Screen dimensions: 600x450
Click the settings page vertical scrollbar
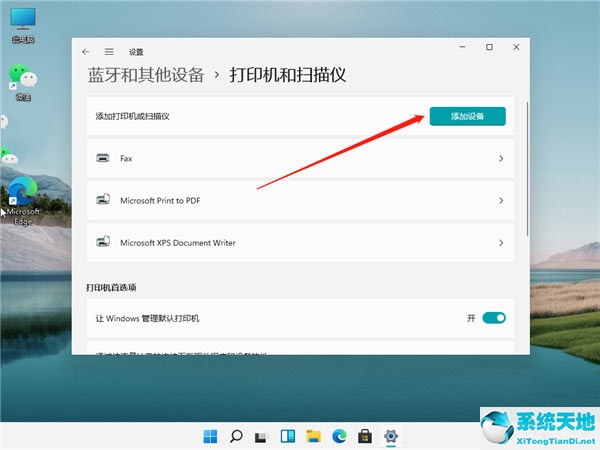(x=528, y=168)
